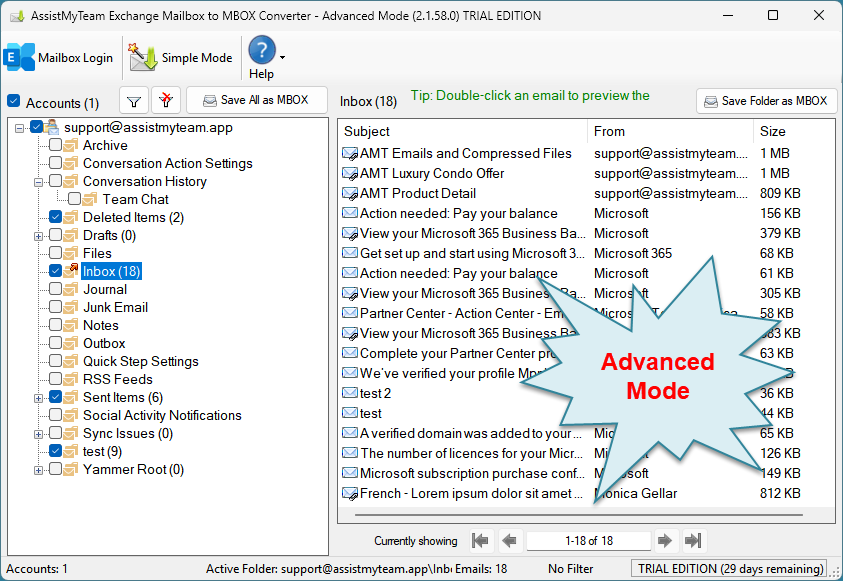Click the filter funnel icon
The width and height of the screenshot is (843, 581).
(134, 101)
